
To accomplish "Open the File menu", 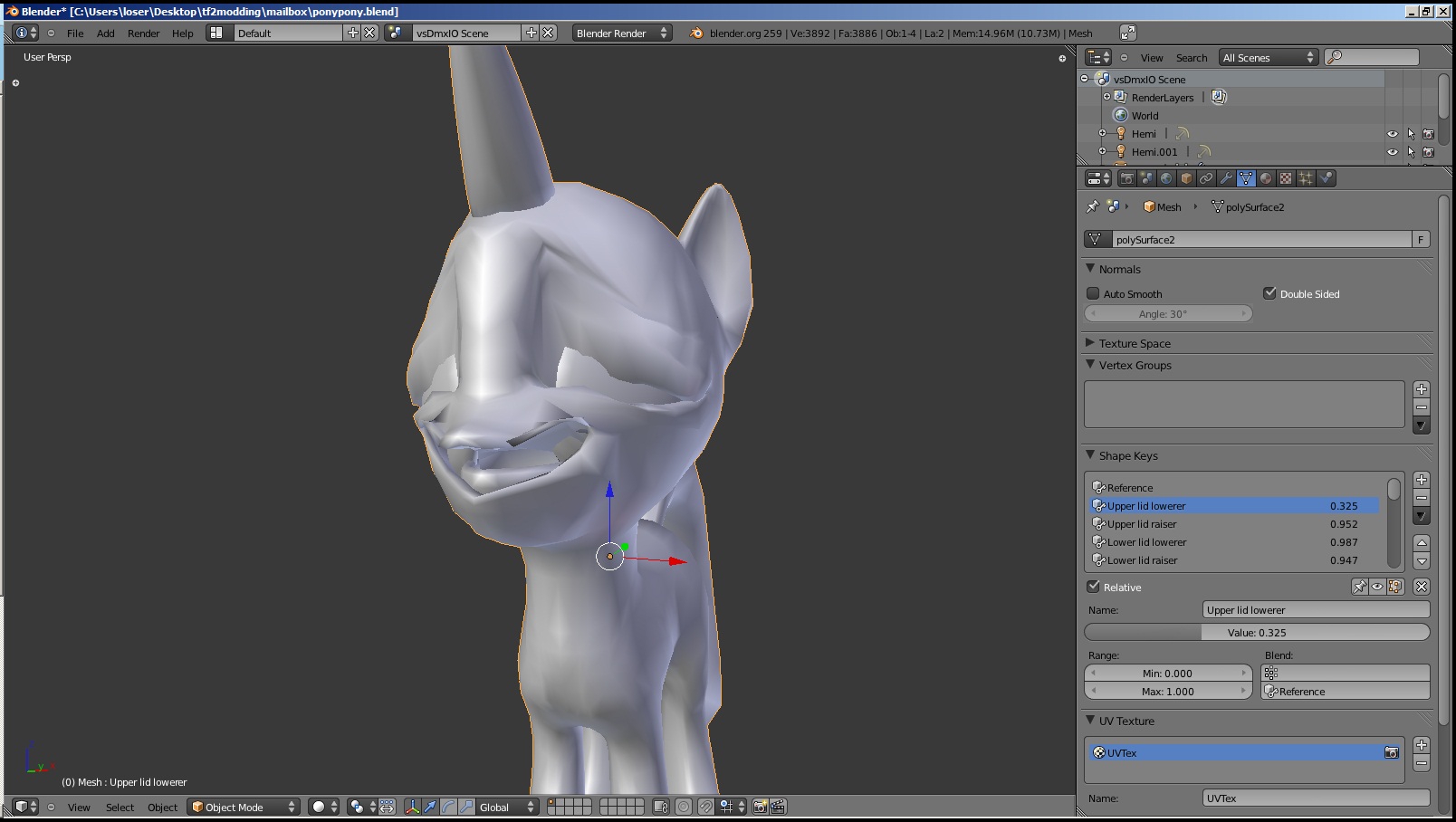I will click(x=75, y=33).
